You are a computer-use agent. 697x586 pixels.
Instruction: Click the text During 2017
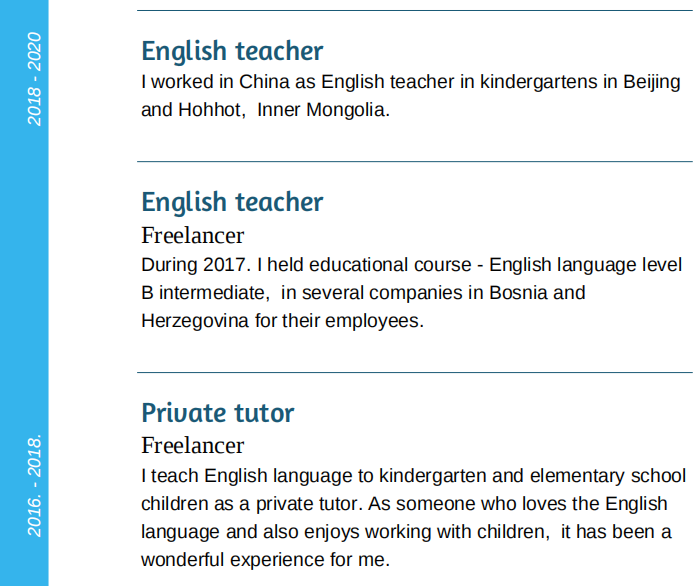click(197, 266)
